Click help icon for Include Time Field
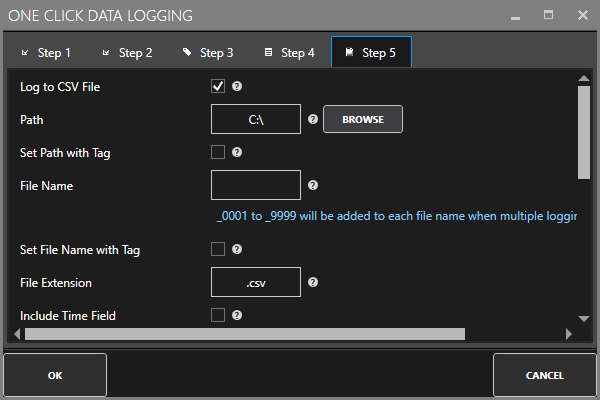Viewport: 600px width, 400px height. pyautogui.click(x=237, y=315)
